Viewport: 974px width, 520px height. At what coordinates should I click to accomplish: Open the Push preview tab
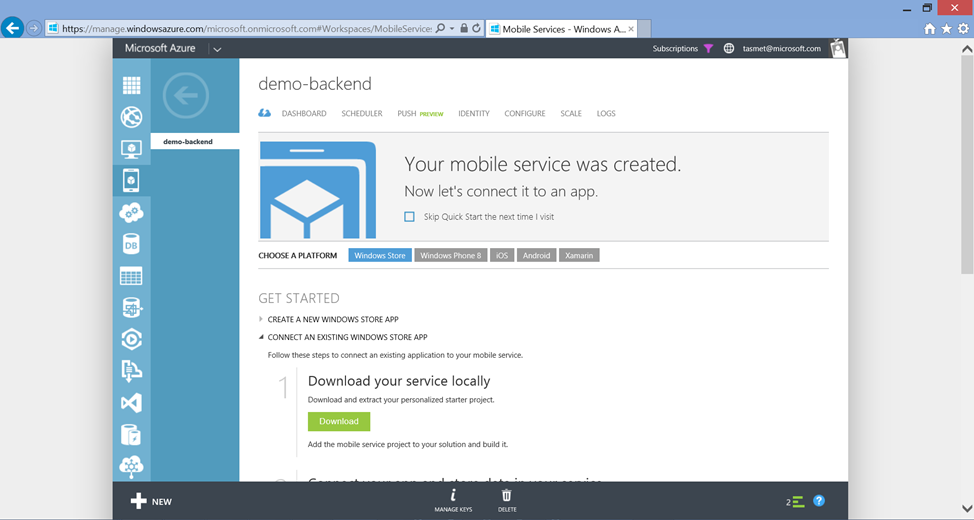coord(421,114)
